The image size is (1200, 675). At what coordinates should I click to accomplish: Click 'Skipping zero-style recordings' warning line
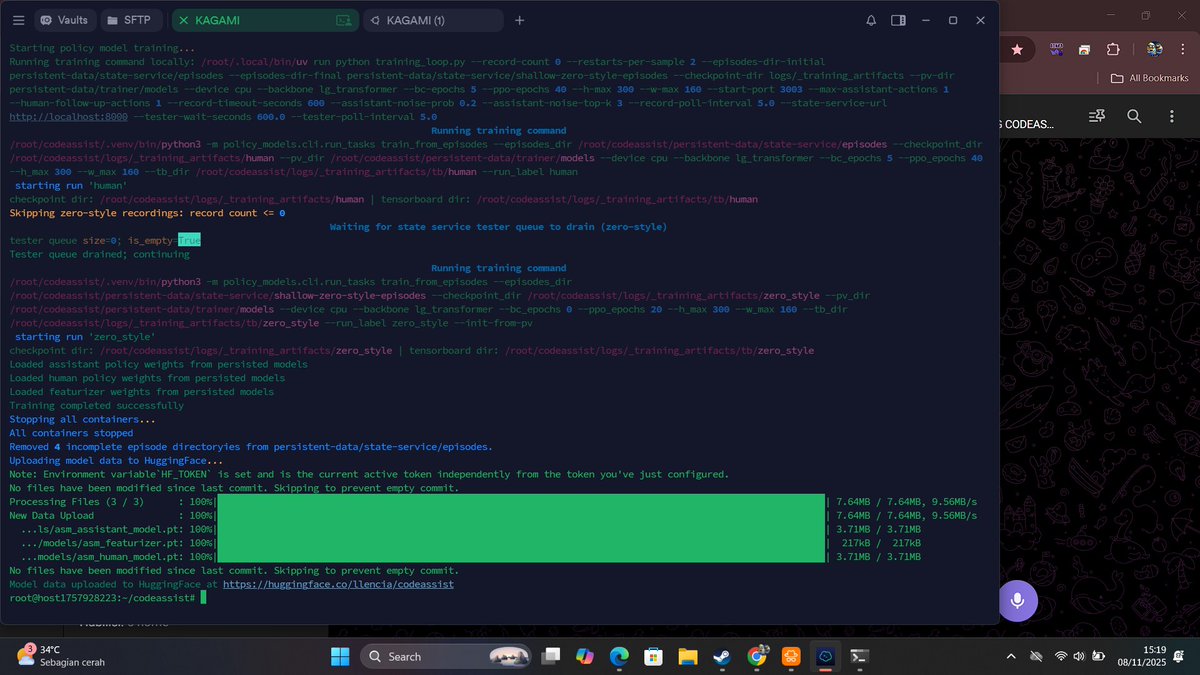pyautogui.click(x=147, y=213)
